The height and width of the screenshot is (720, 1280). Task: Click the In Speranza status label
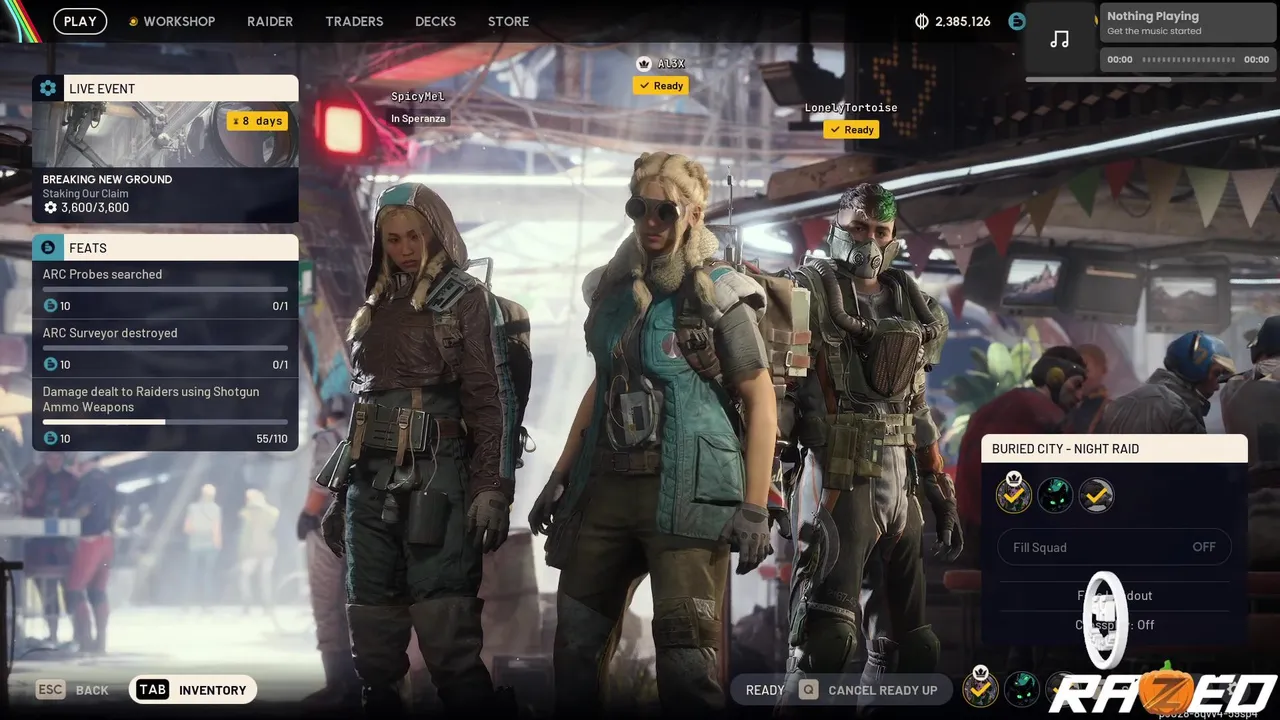[x=419, y=118]
